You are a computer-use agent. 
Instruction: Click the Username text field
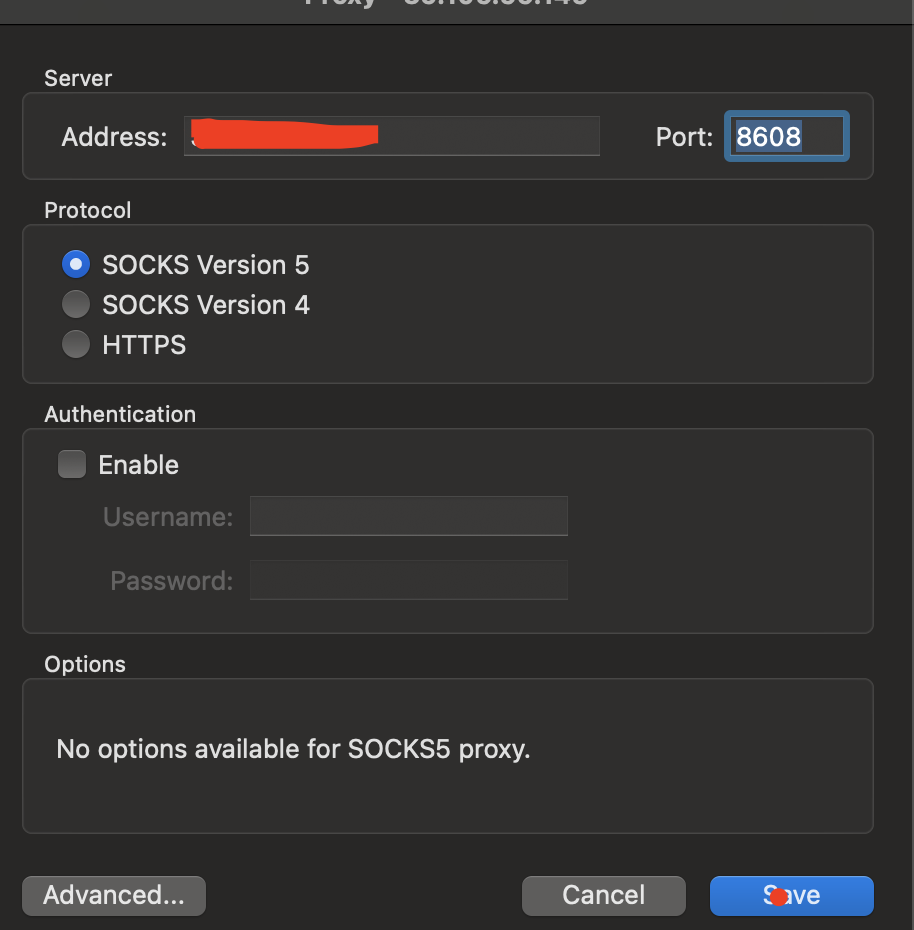click(x=408, y=517)
